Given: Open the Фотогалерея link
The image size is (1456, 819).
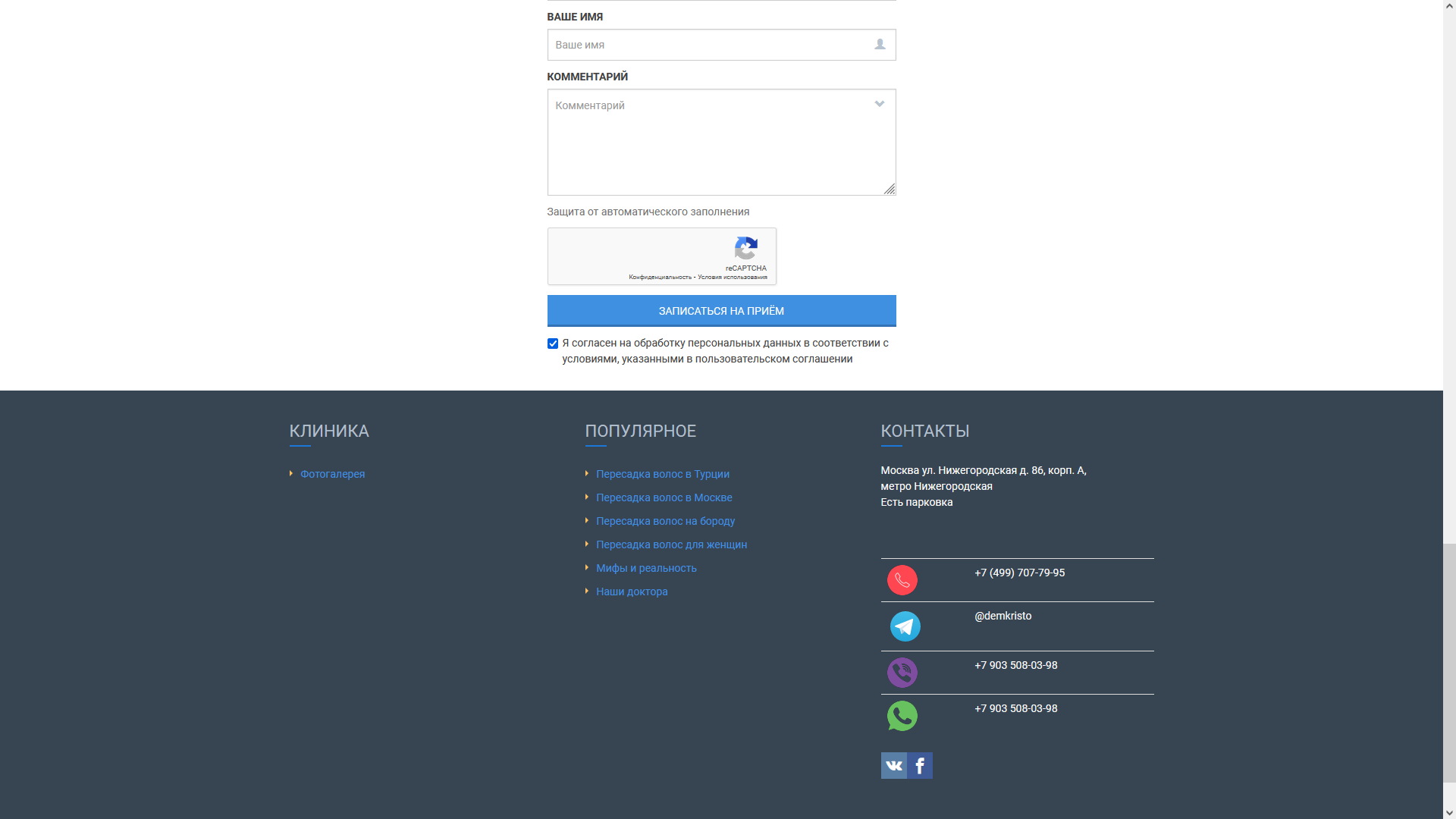Looking at the screenshot, I should [x=332, y=474].
